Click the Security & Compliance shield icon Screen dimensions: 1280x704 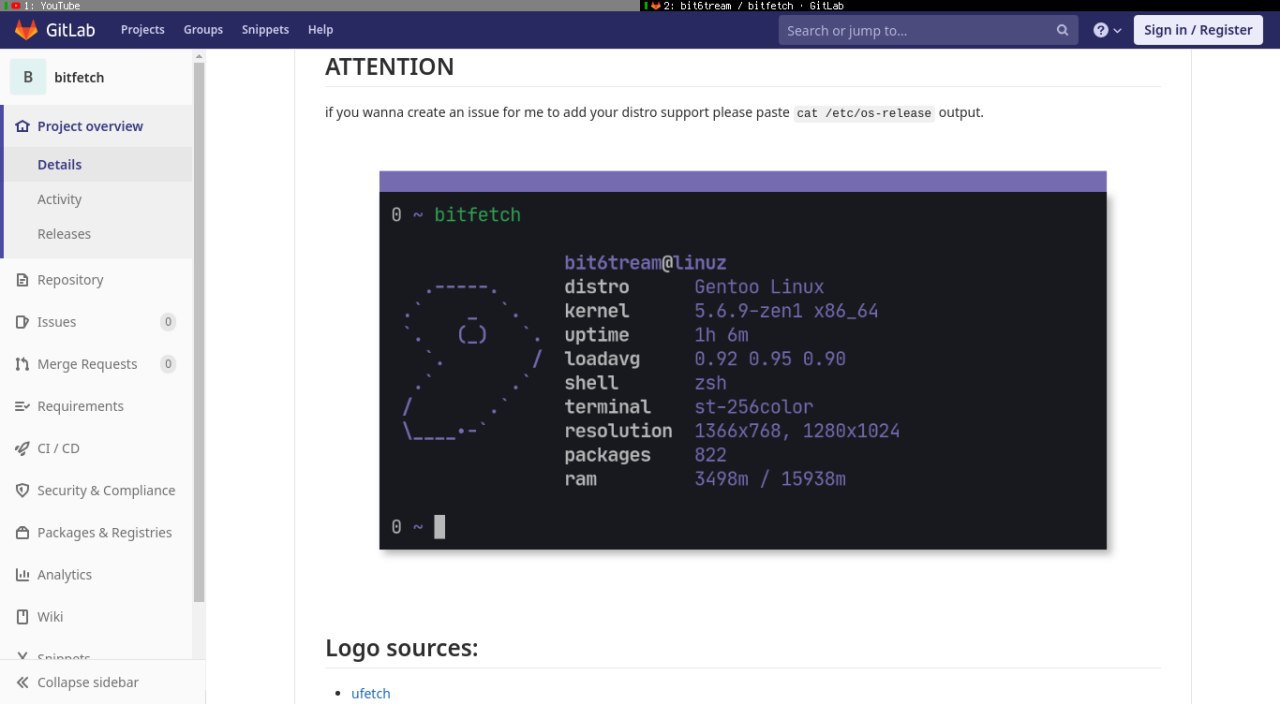coord(22,490)
